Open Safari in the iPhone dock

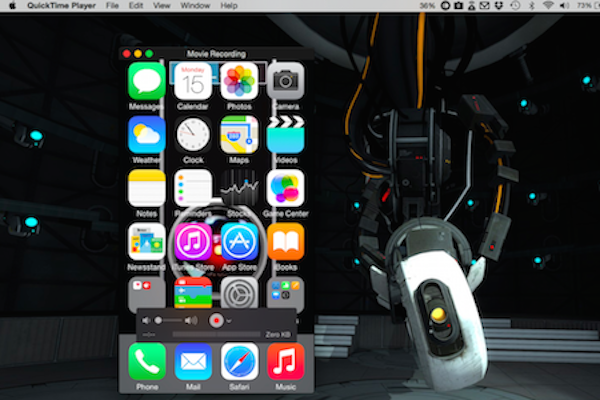[x=239, y=362]
